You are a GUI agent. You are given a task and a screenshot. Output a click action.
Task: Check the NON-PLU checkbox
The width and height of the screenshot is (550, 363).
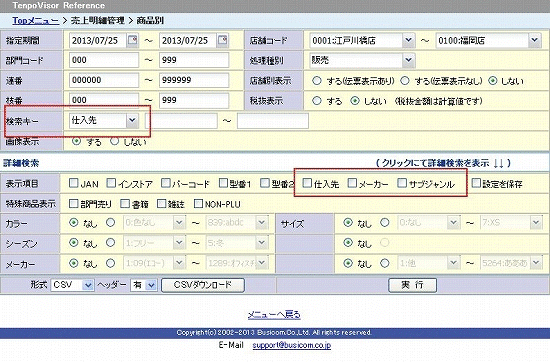[x=198, y=203]
